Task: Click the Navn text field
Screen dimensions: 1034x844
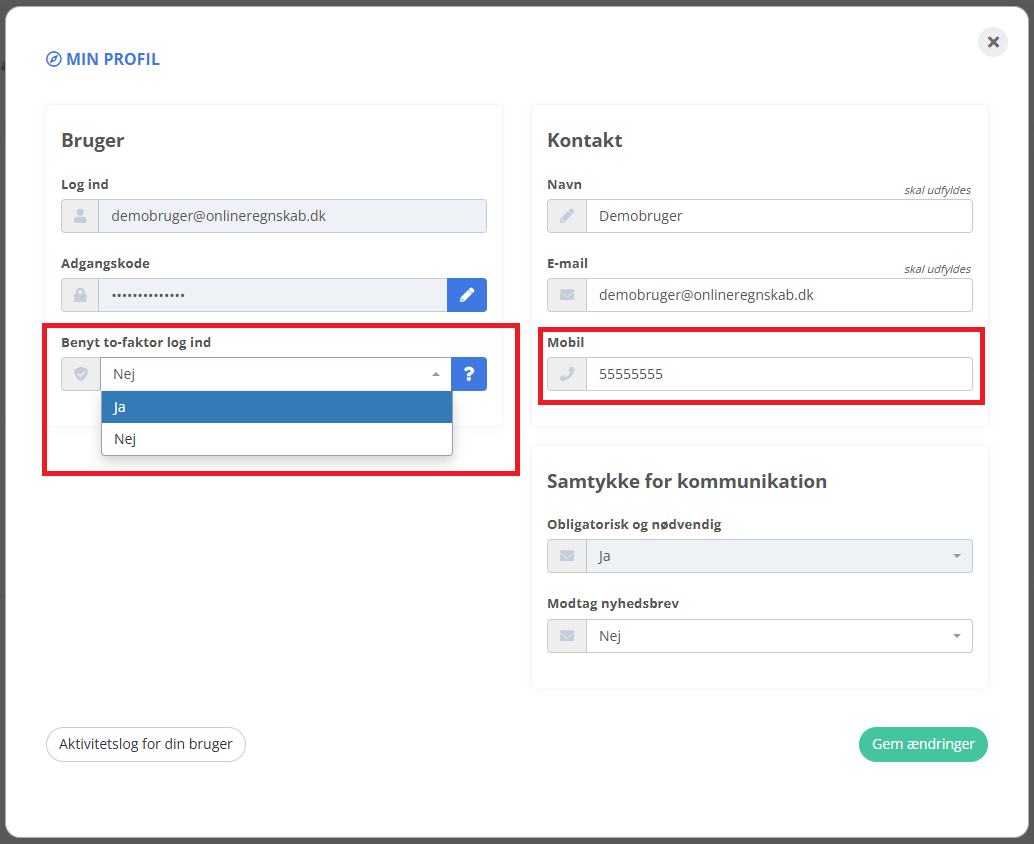Action: (x=778, y=216)
